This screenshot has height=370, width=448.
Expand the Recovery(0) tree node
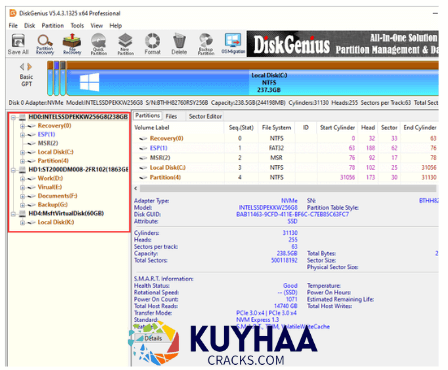22,126
